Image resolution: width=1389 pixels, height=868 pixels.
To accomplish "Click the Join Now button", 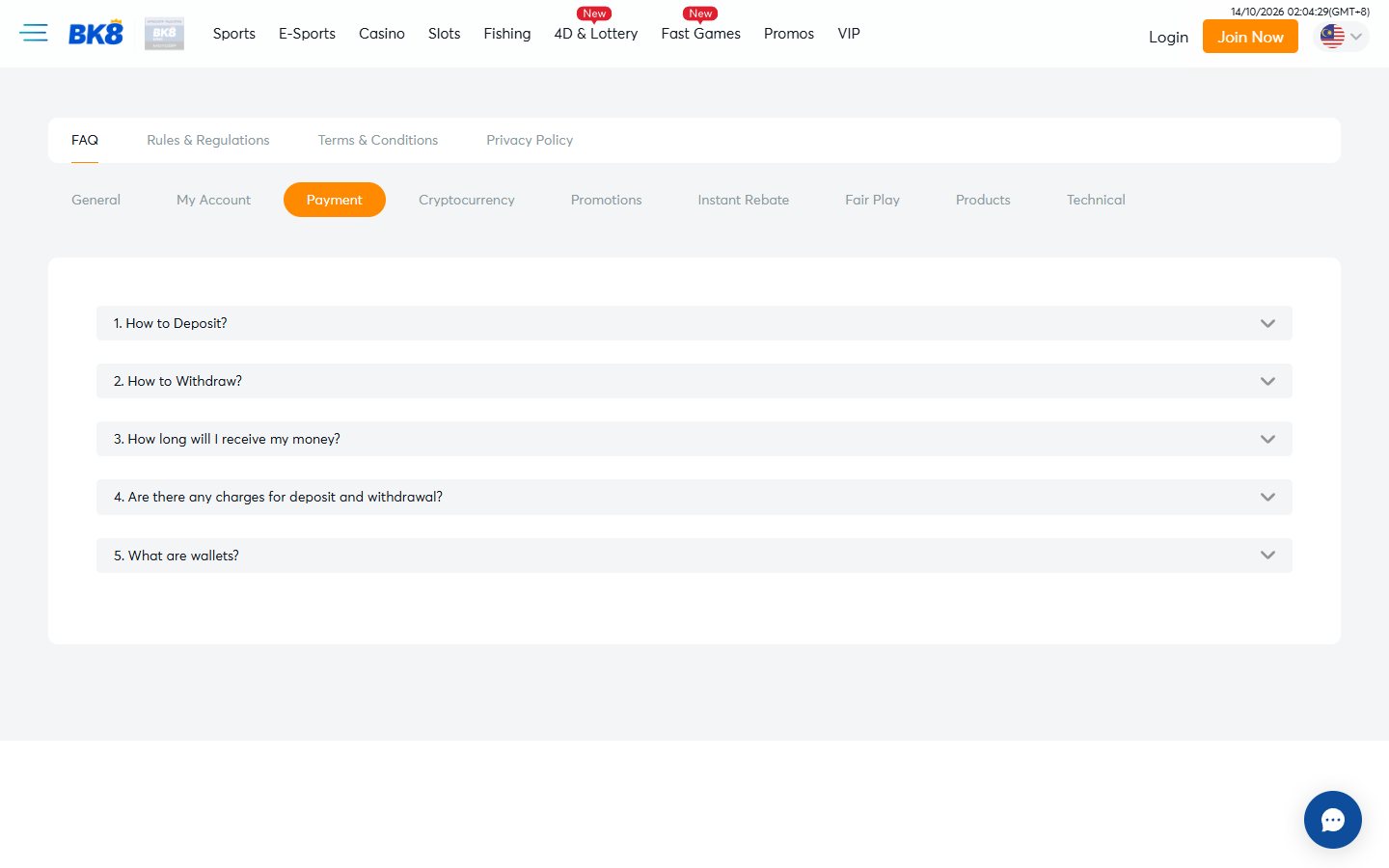I will pyautogui.click(x=1250, y=37).
